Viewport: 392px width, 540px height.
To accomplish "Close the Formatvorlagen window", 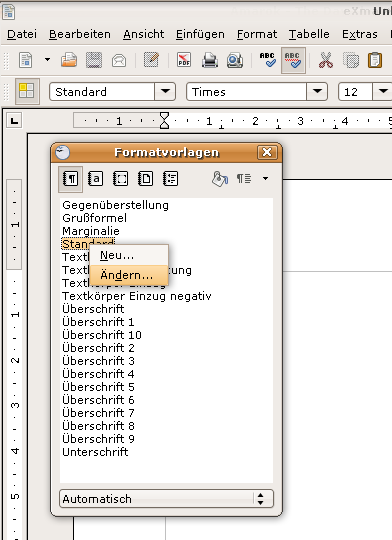I will 267,152.
